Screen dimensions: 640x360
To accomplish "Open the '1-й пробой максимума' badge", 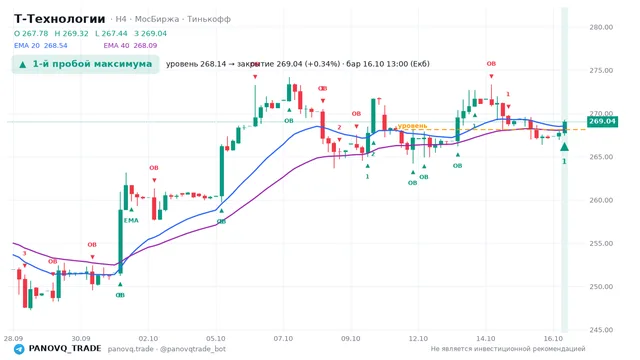I will tap(85, 64).
